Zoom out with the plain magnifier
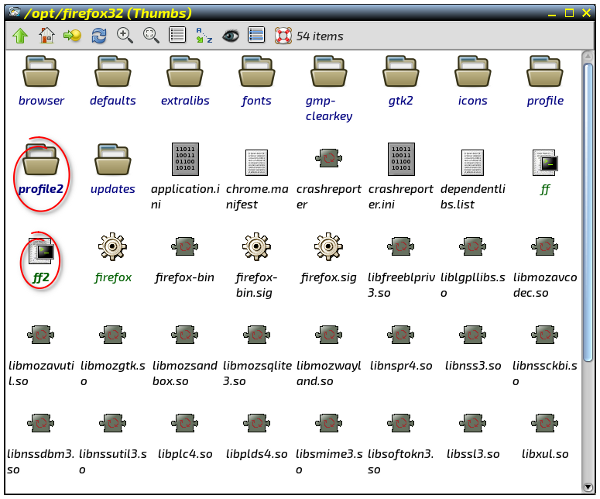This screenshot has height=499, width=600. click(151, 35)
